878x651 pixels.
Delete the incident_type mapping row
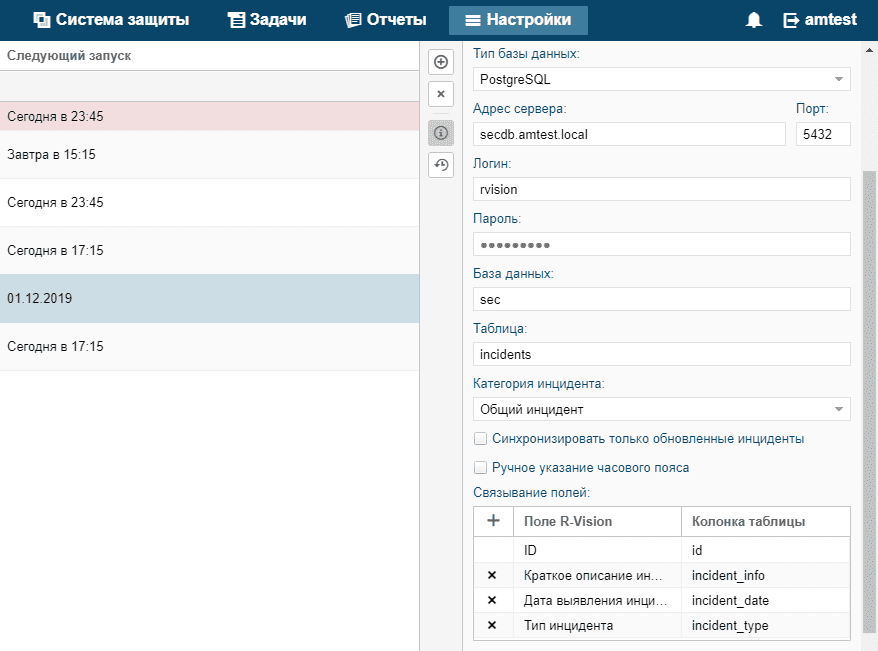492,626
